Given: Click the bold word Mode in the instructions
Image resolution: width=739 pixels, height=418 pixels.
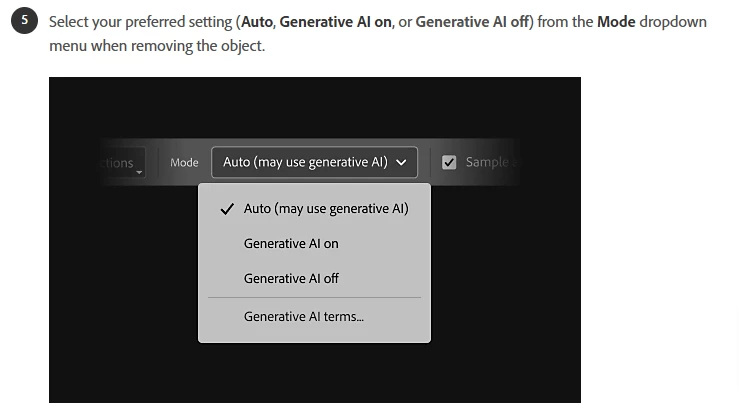Looking at the screenshot, I should point(615,22).
